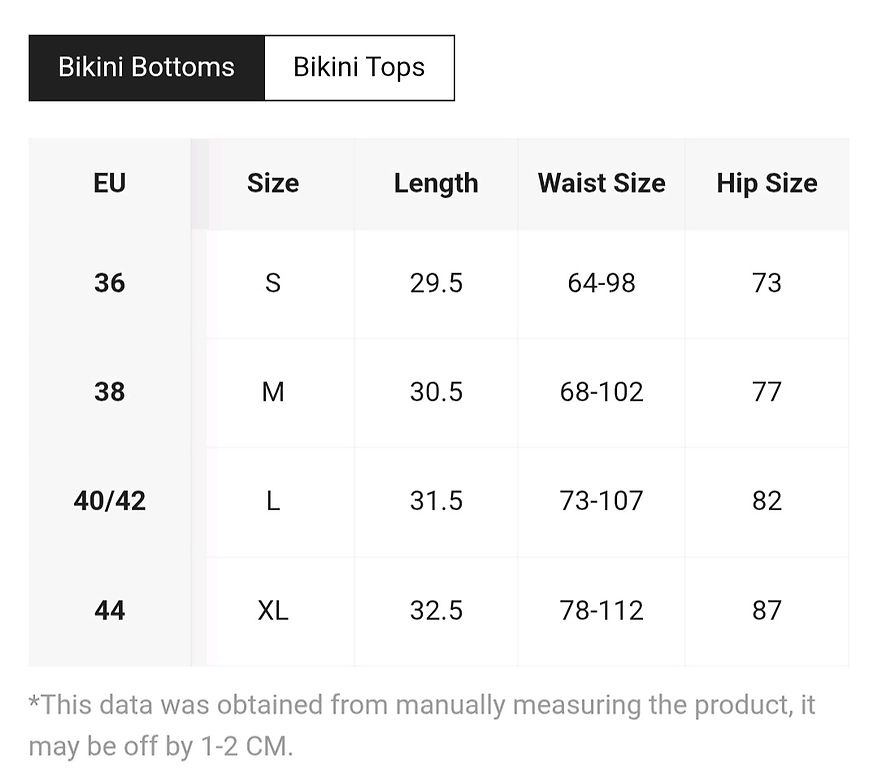Click the 64-98 waist size value
This screenshot has height=768, width=878.
[601, 283]
